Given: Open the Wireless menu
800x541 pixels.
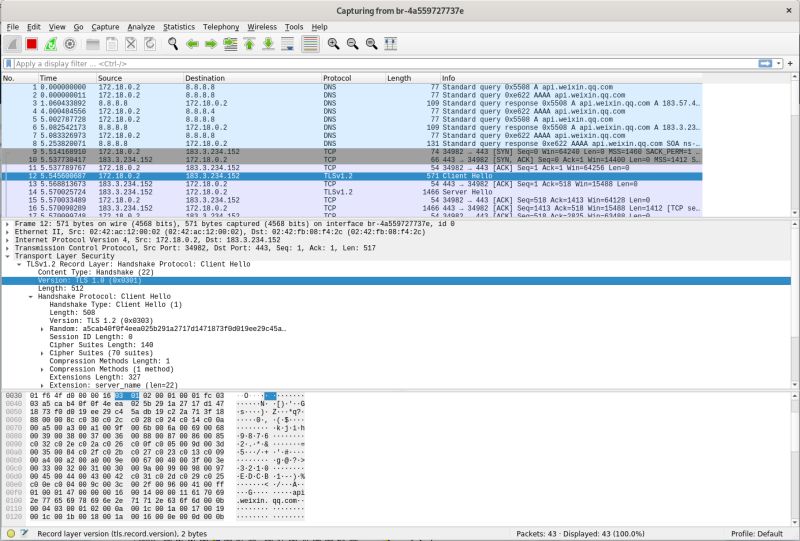Looking at the screenshot, I should [262, 27].
